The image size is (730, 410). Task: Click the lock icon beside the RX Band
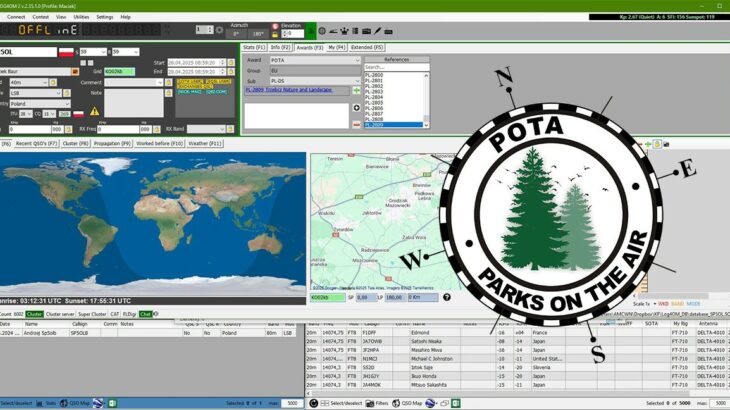230,129
